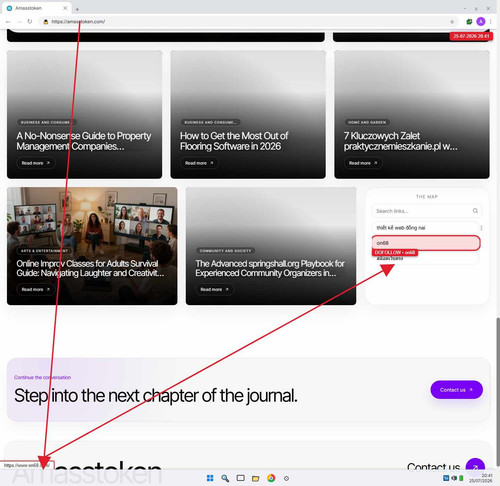500x486 pixels.
Task: Open '7 Kluczowych Zalet' article title
Action: click(400, 141)
